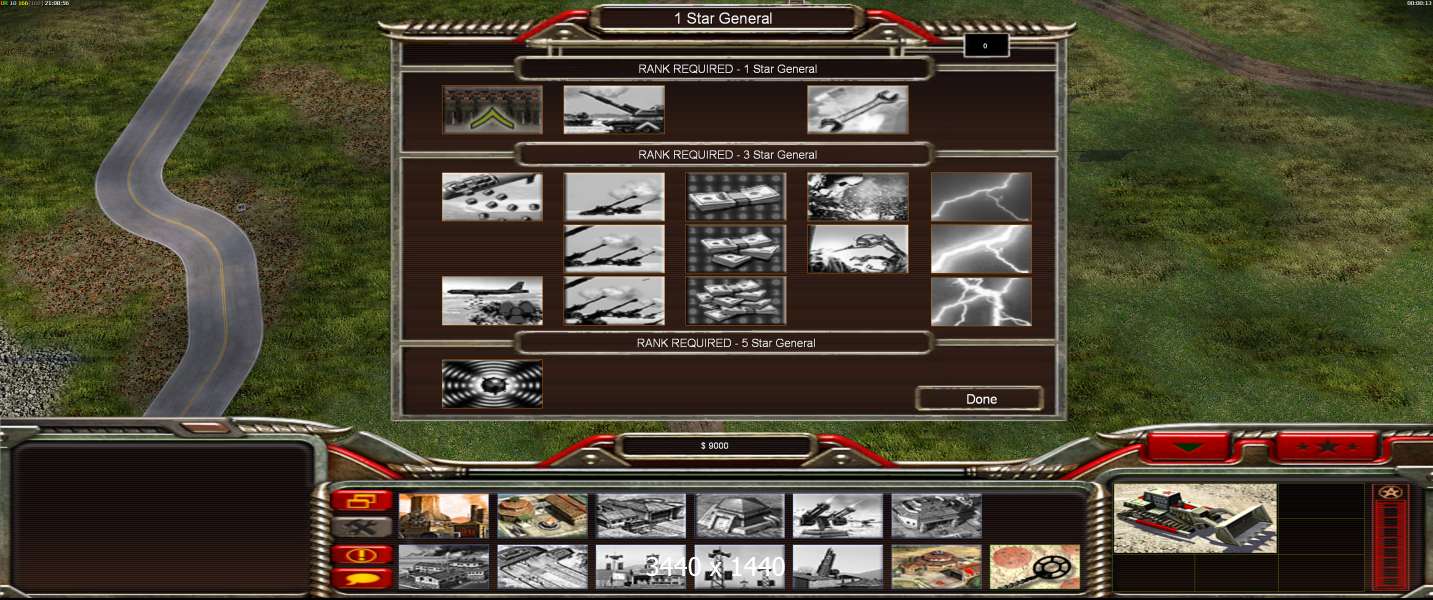Click the '1 Star General' title bar
This screenshot has width=1433, height=600.
point(723,18)
